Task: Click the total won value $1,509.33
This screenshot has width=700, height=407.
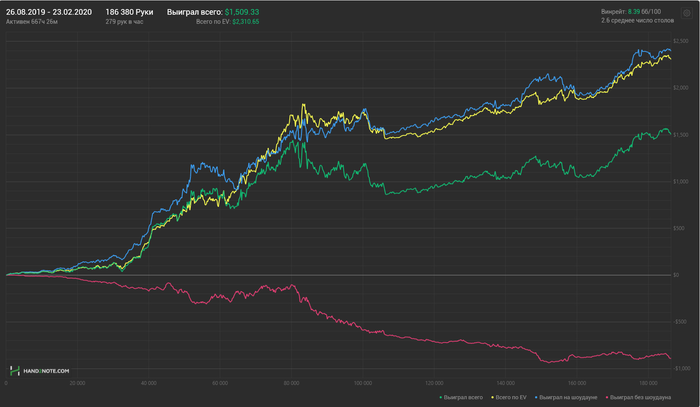Action: [x=242, y=12]
